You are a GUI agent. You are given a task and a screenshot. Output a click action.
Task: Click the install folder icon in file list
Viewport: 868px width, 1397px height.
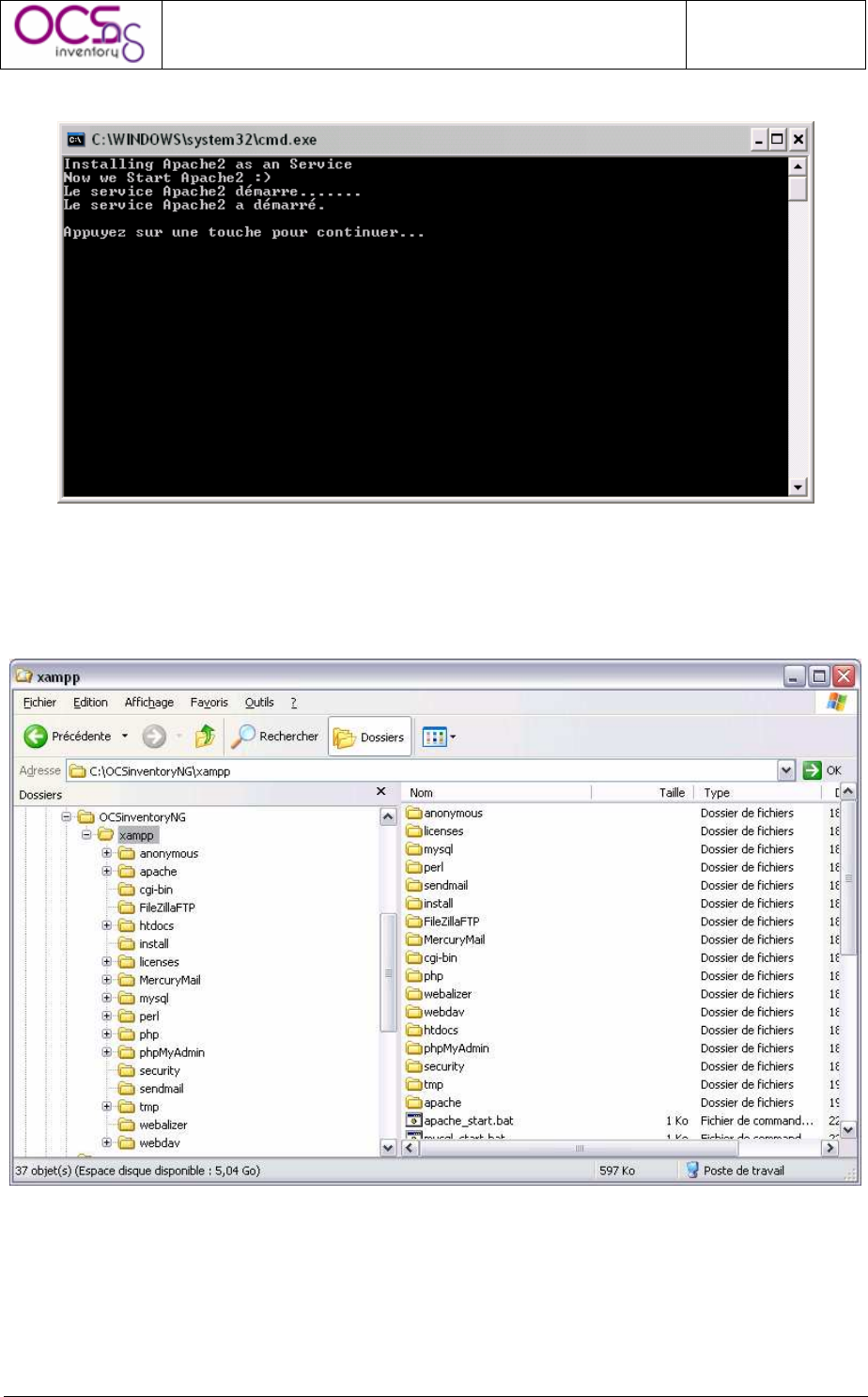point(413,904)
